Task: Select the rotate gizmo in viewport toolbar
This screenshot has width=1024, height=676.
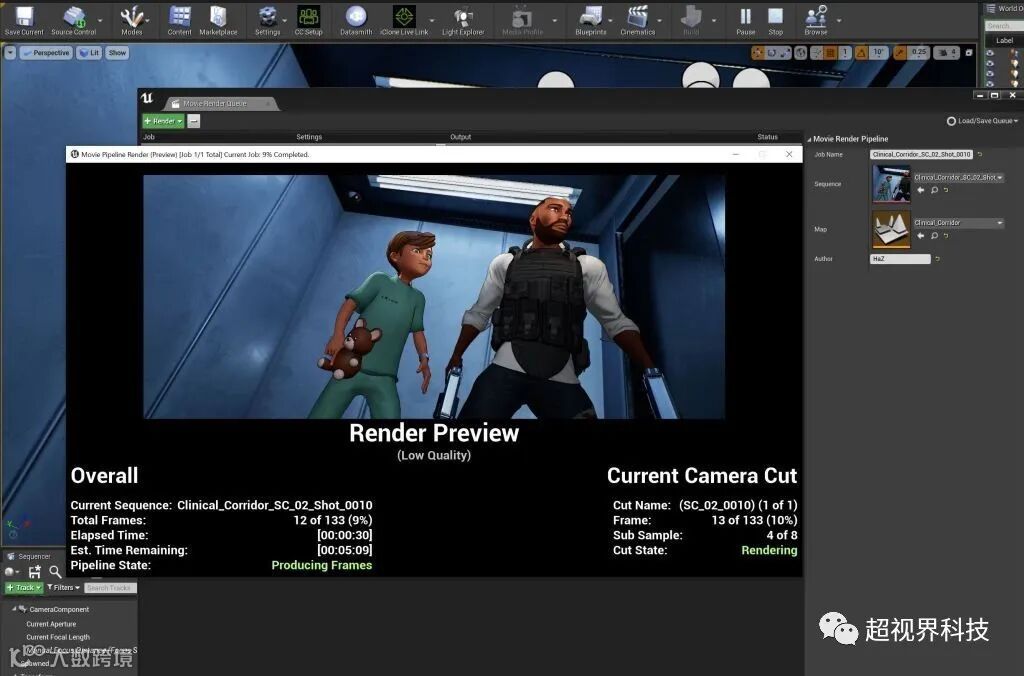Action: pyautogui.click(x=772, y=53)
